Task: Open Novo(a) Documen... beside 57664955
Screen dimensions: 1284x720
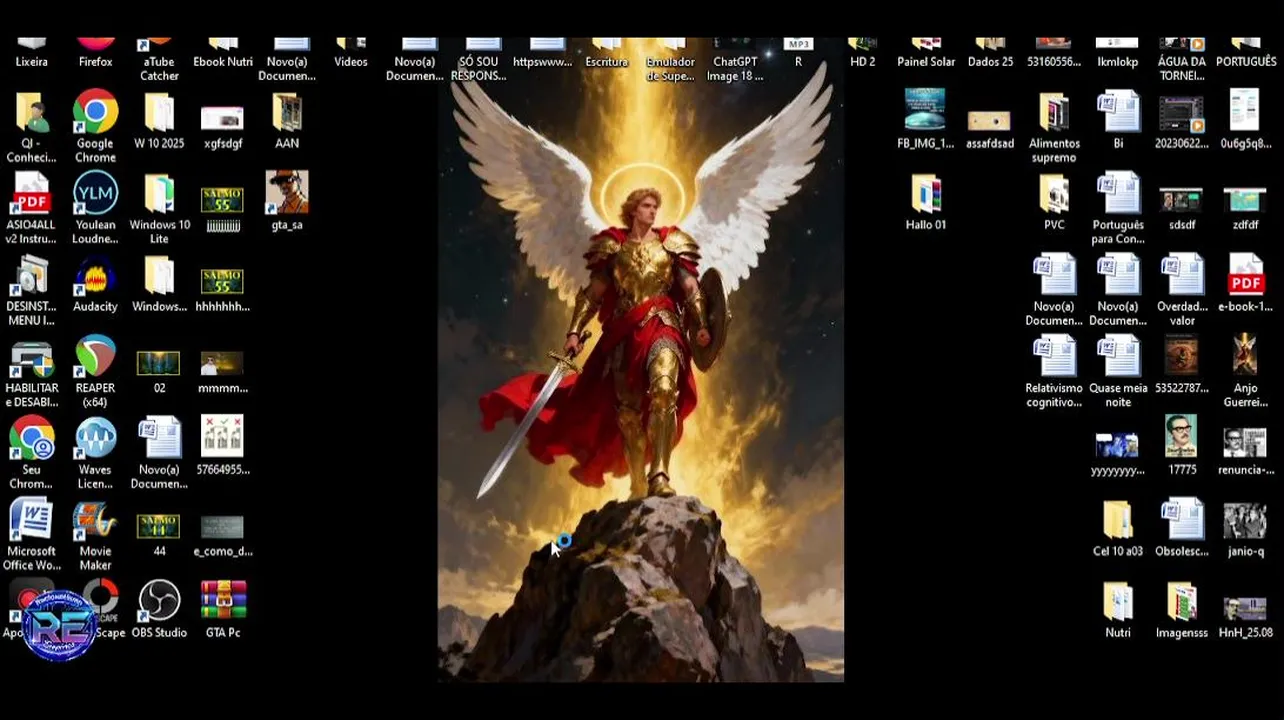Action: coord(159,438)
